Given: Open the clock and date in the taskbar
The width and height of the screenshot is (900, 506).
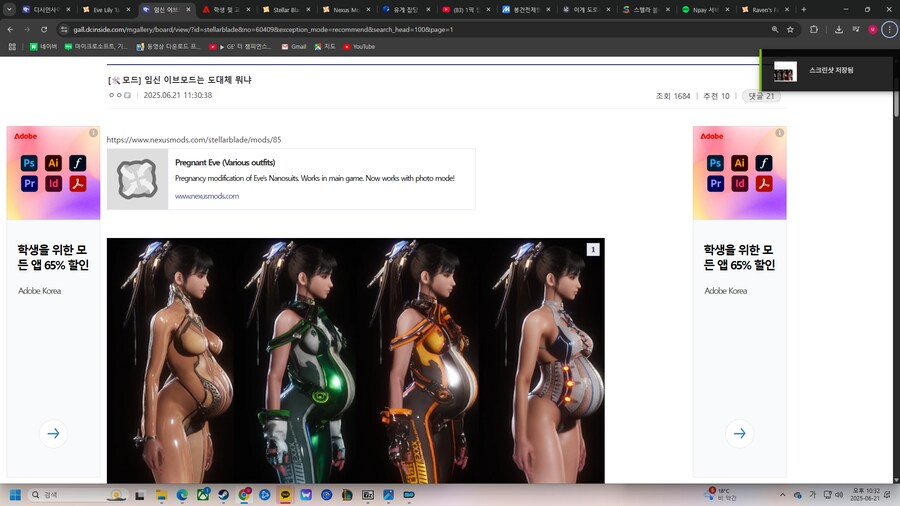Looking at the screenshot, I should pos(866,495).
